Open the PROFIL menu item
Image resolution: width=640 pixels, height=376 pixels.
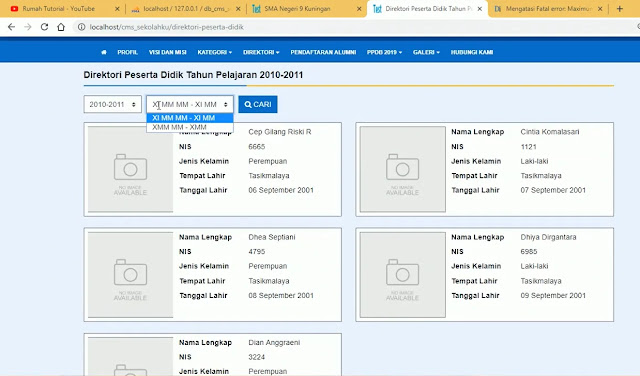click(127, 52)
